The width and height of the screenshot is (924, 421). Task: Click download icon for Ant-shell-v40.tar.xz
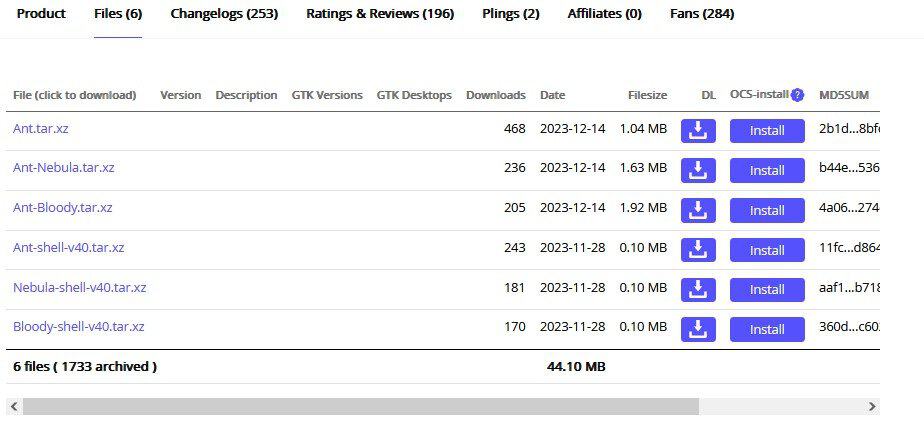[x=698, y=249]
